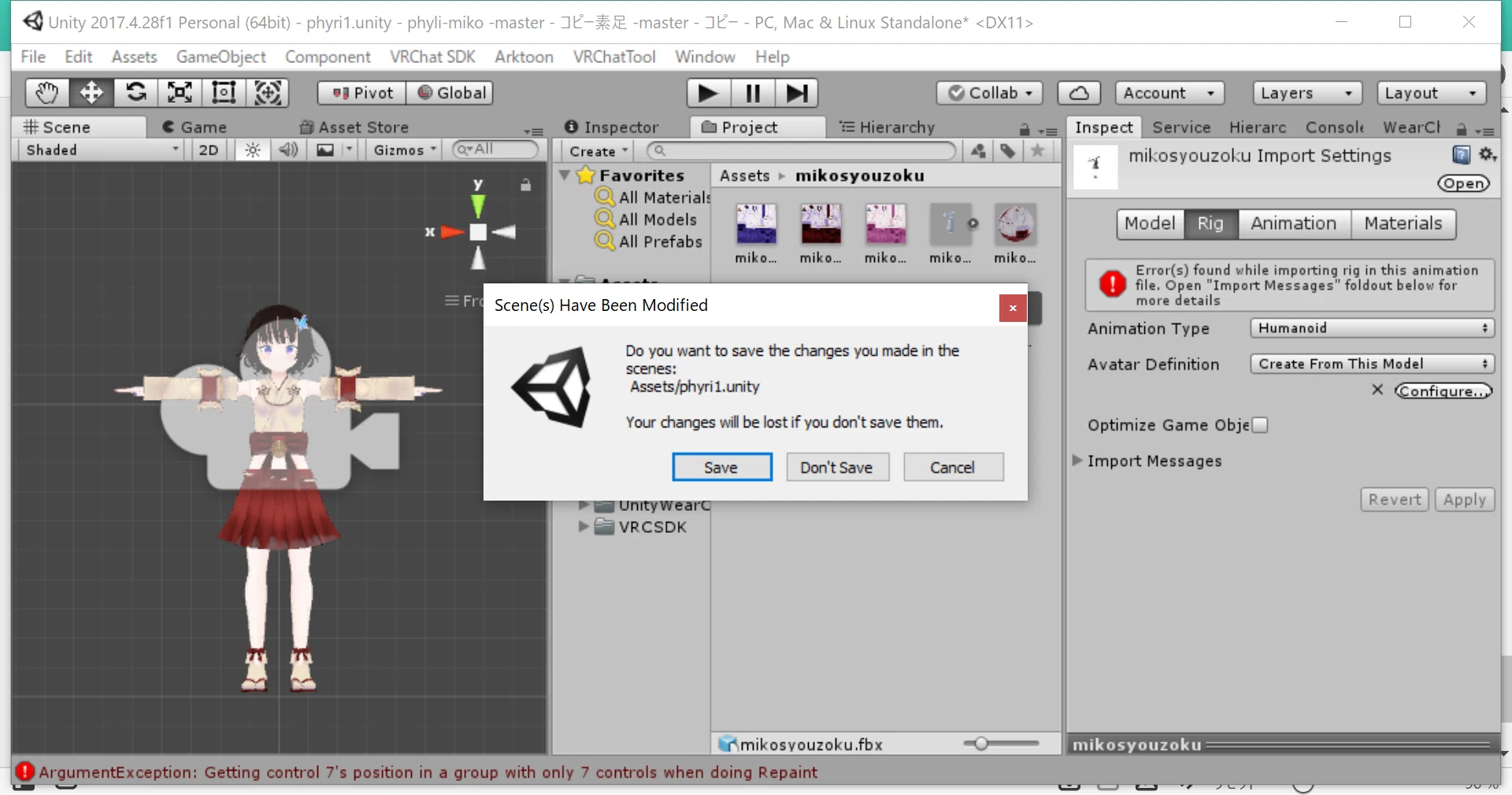Screen dimensions: 1512x795
Task: Toggle scene audio speaker icon
Action: point(288,150)
